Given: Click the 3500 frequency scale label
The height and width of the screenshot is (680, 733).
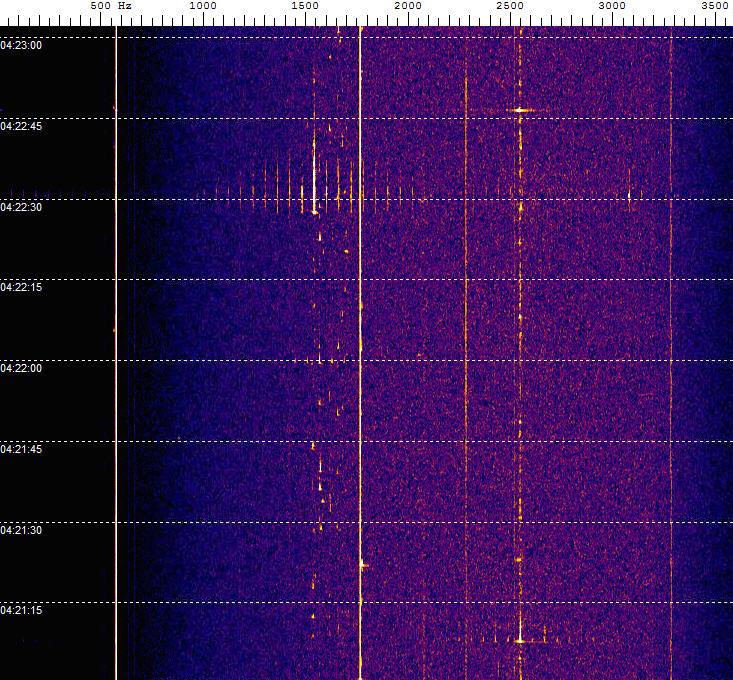Looking at the screenshot, I should [x=715, y=6].
